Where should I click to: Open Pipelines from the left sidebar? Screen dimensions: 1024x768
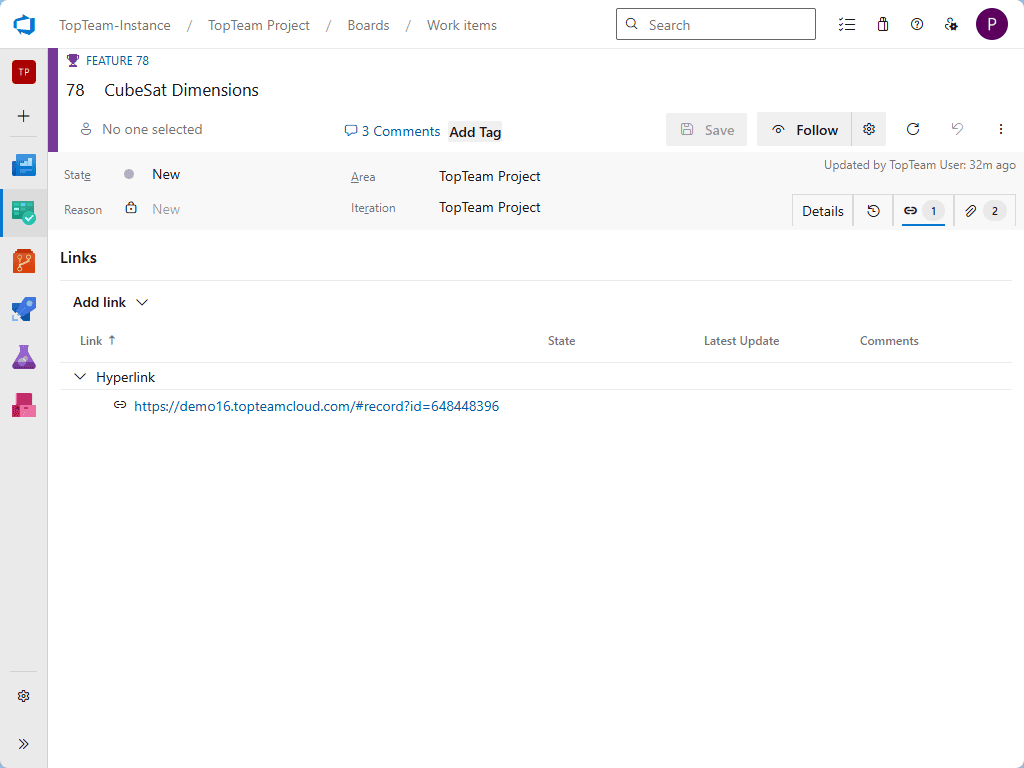pos(24,309)
